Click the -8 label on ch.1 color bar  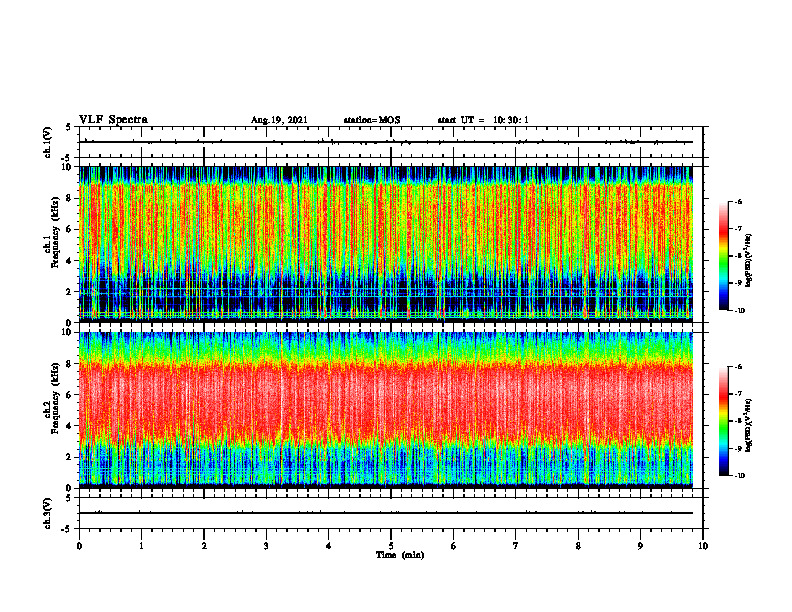tap(739, 256)
